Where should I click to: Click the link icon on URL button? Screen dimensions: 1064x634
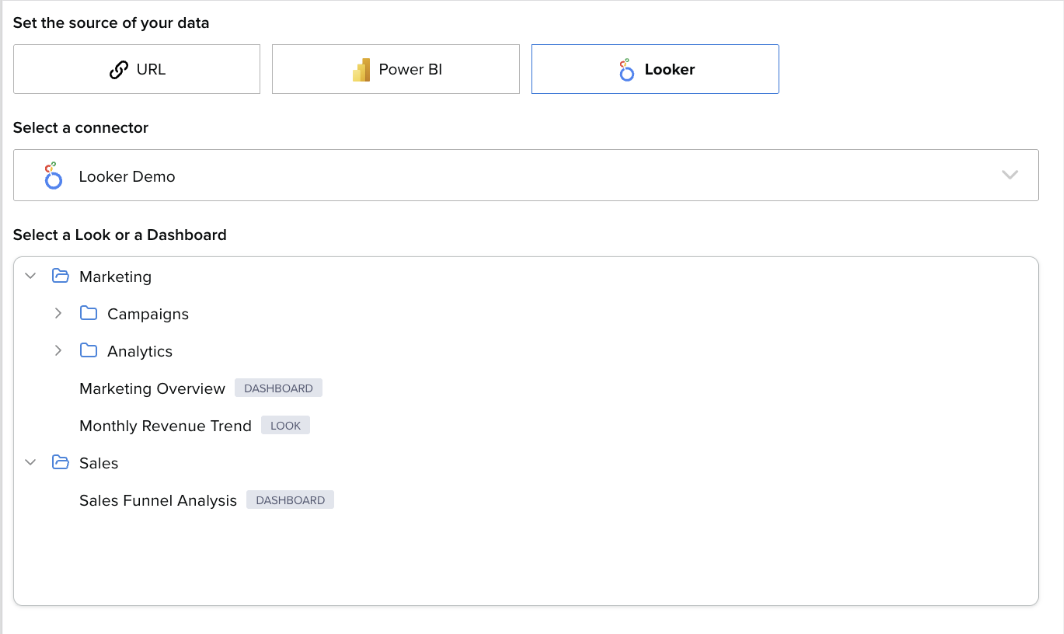click(x=119, y=69)
